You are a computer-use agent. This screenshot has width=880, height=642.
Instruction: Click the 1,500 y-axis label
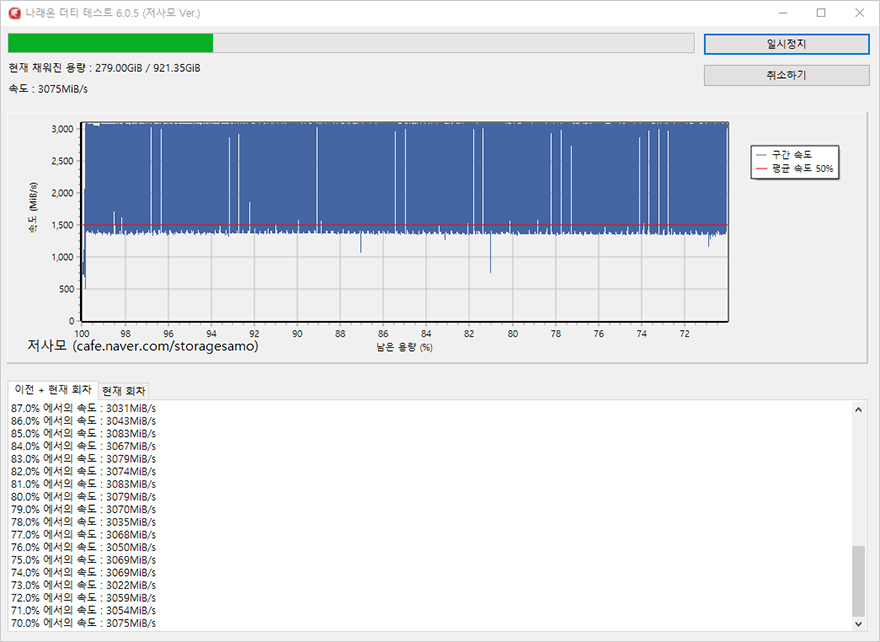click(x=62, y=225)
